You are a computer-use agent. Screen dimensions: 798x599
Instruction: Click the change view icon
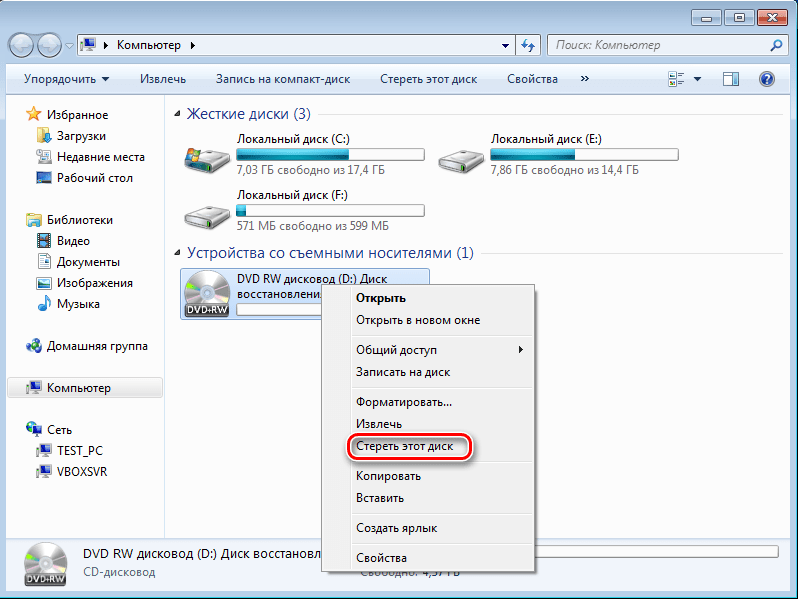pos(676,79)
